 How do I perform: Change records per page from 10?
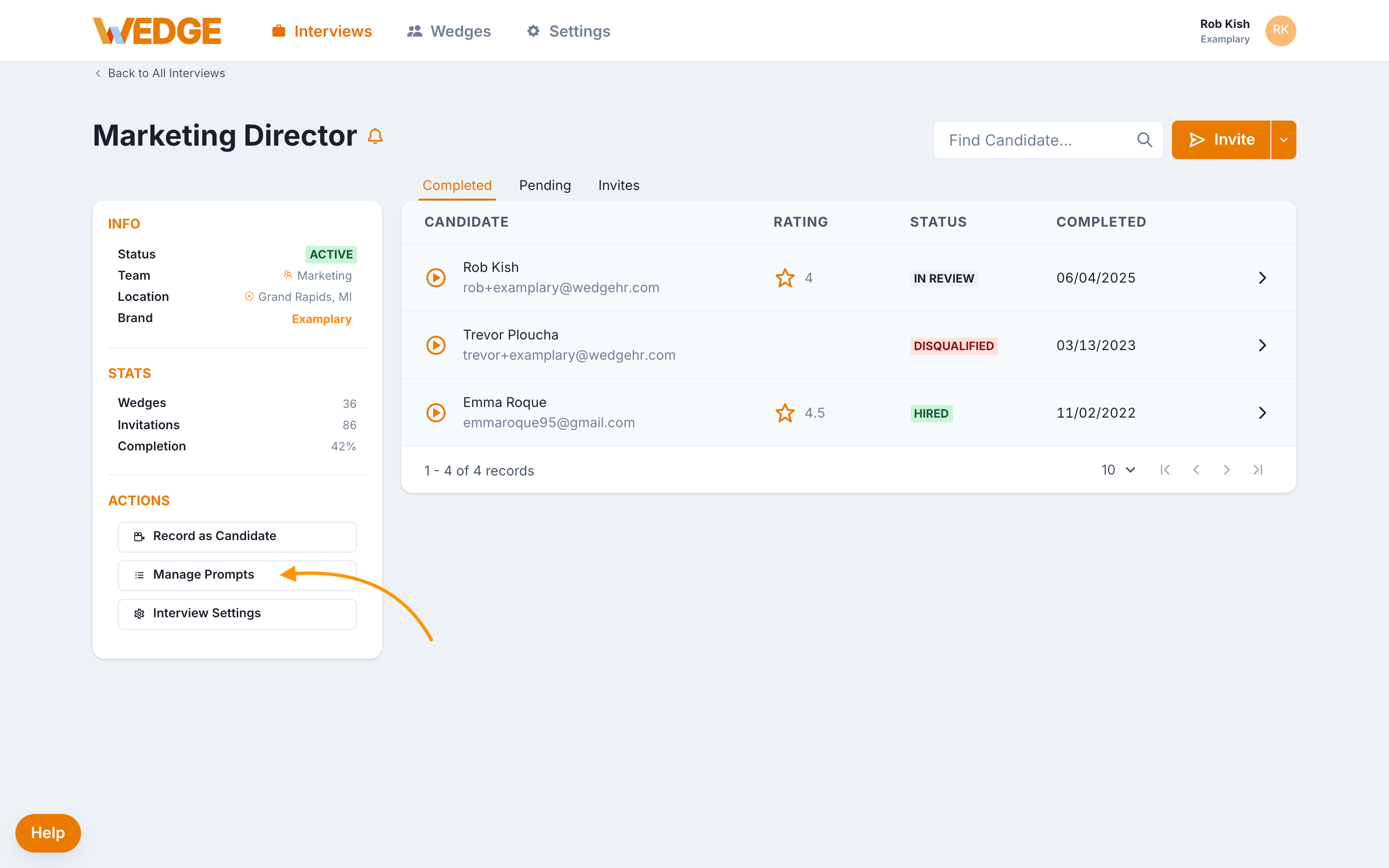[x=1117, y=470]
